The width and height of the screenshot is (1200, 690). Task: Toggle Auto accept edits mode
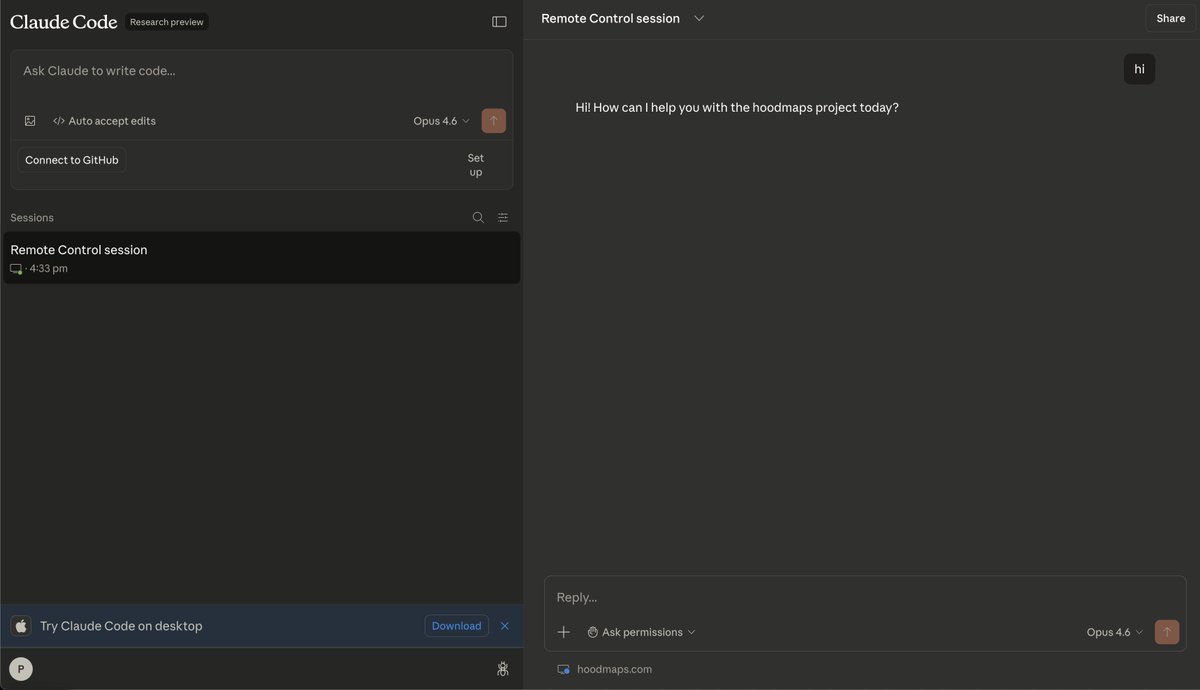[105, 121]
